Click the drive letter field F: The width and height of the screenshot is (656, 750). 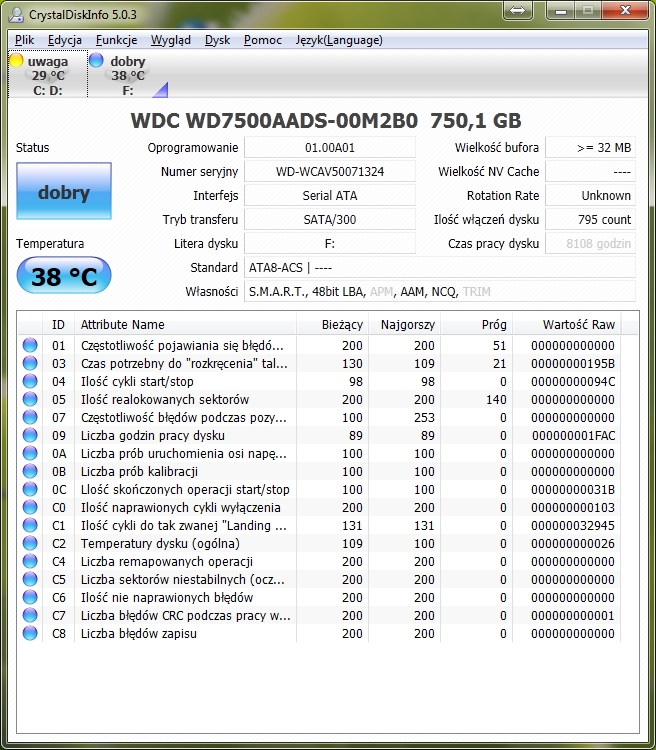[x=330, y=243]
